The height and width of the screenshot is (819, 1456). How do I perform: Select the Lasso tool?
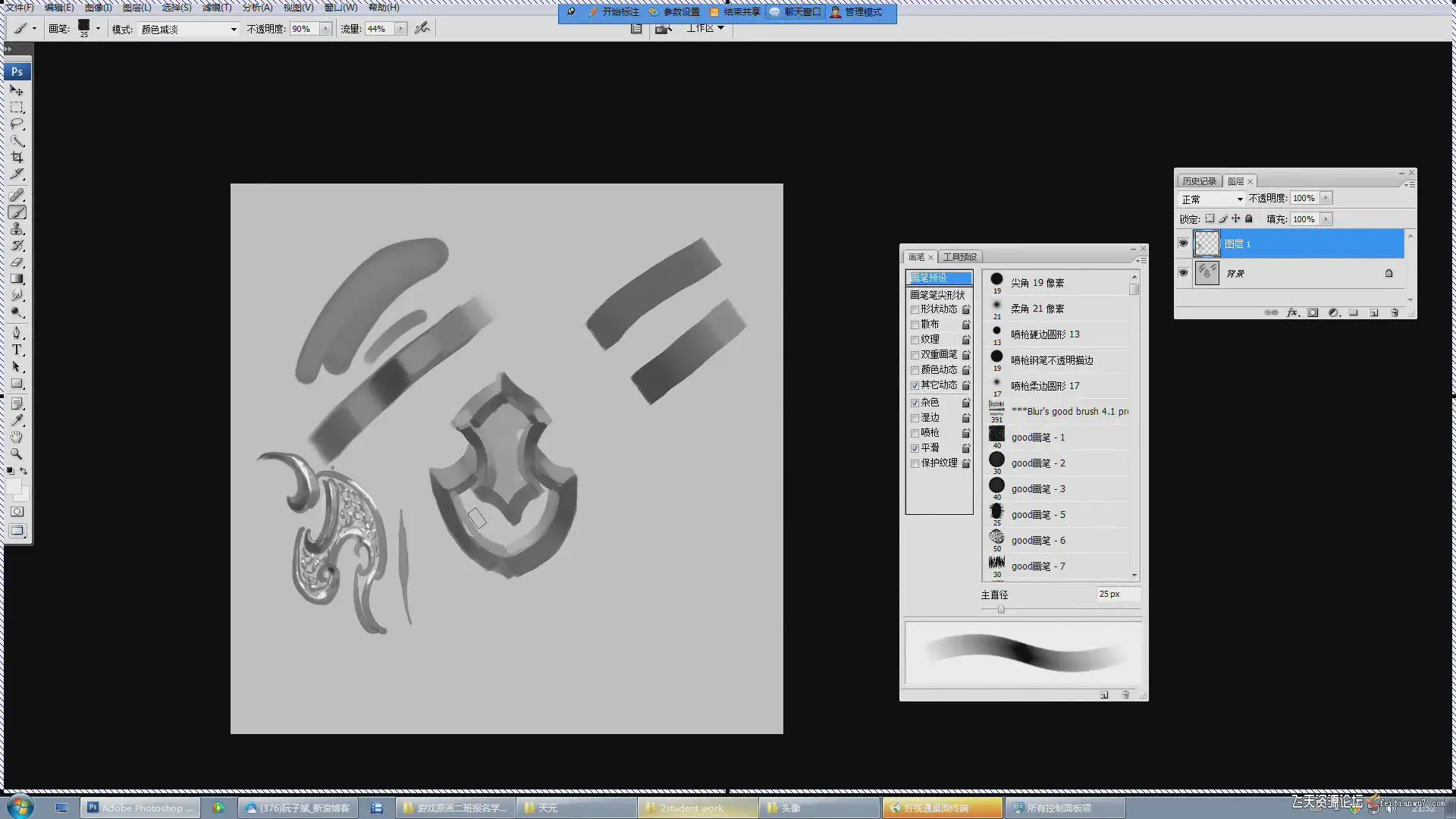point(17,124)
